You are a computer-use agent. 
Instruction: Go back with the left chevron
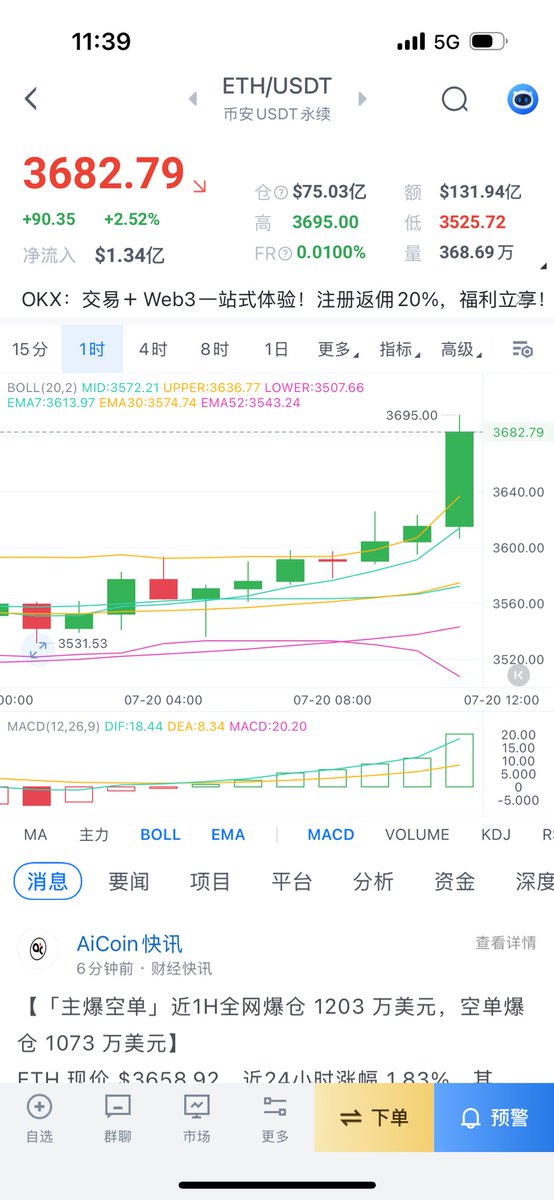coord(31,98)
